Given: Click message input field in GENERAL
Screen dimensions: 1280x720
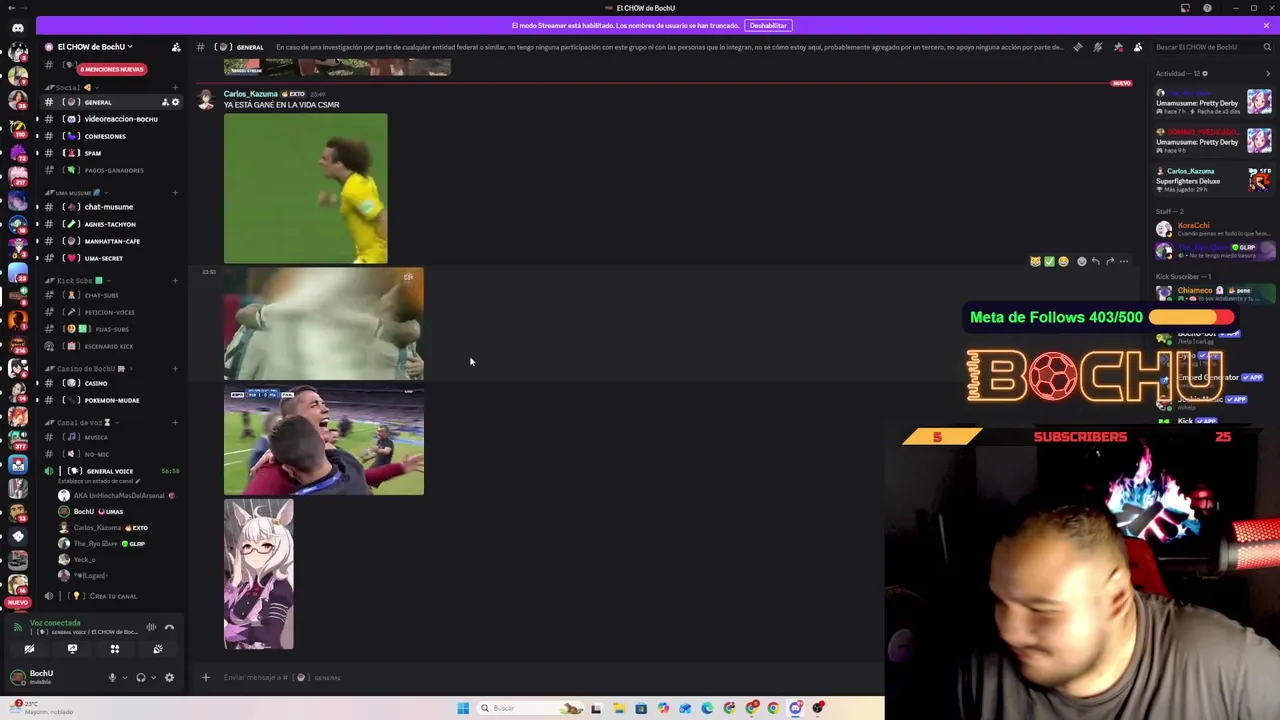Looking at the screenshot, I should coord(540,678).
